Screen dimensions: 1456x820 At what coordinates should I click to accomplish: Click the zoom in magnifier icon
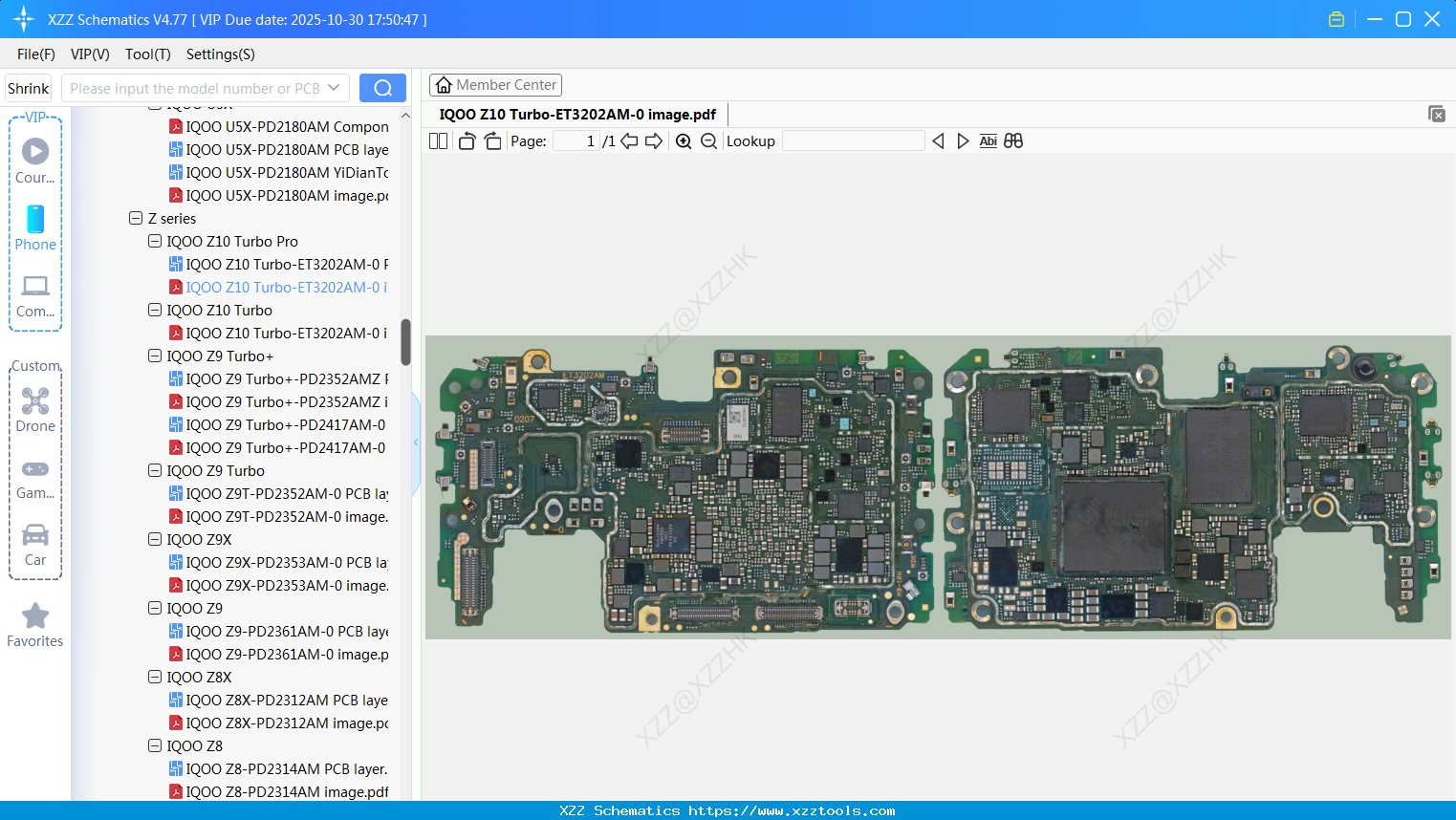pyautogui.click(x=684, y=141)
